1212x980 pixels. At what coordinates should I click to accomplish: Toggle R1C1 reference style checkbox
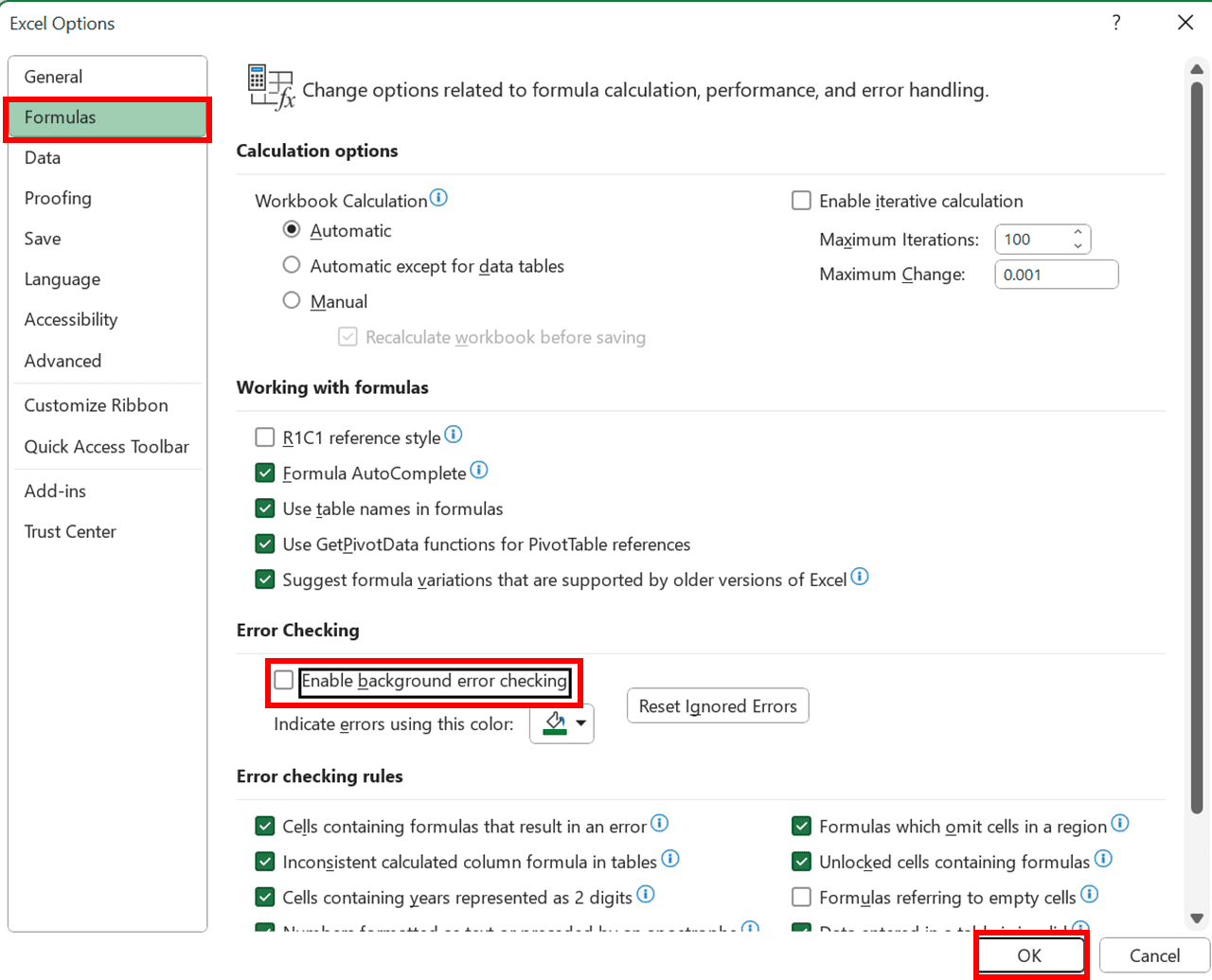265,437
